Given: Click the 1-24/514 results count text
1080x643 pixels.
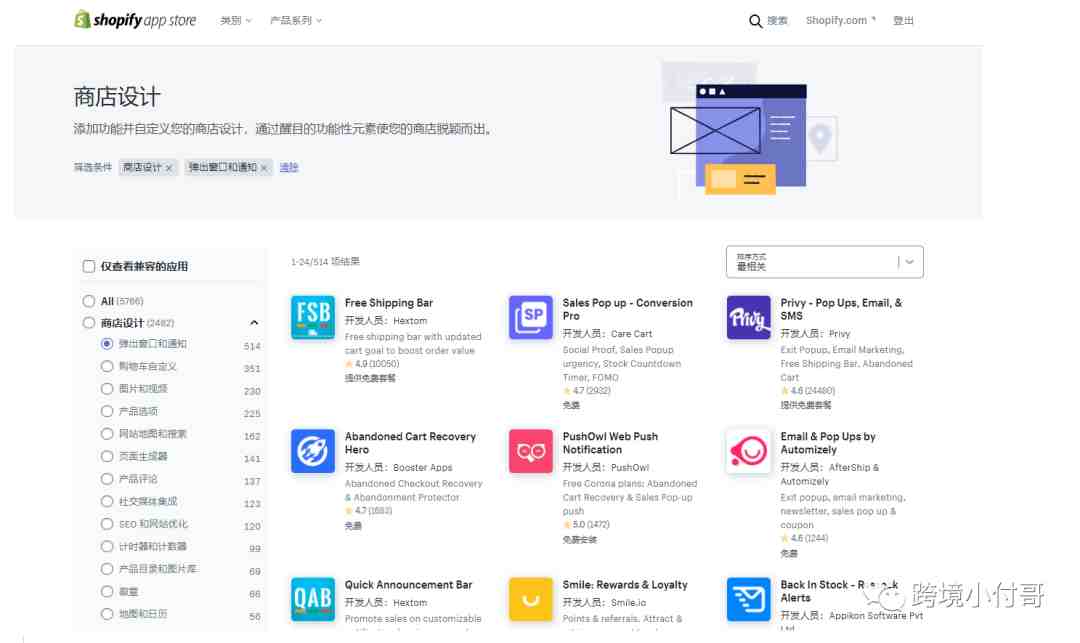Looking at the screenshot, I should point(325,262).
